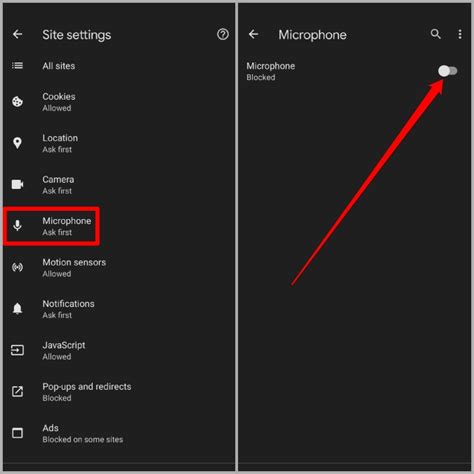Screen dimensions: 474x474
Task: Open JavaScript setting
Action: point(119,350)
